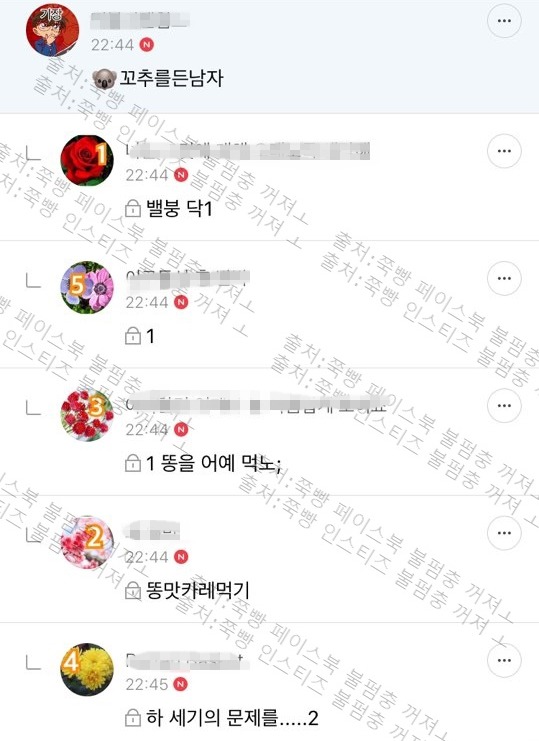Select the reply text '1 똥을 어예 먹노;'
The height and width of the screenshot is (741, 539).
click(214, 463)
